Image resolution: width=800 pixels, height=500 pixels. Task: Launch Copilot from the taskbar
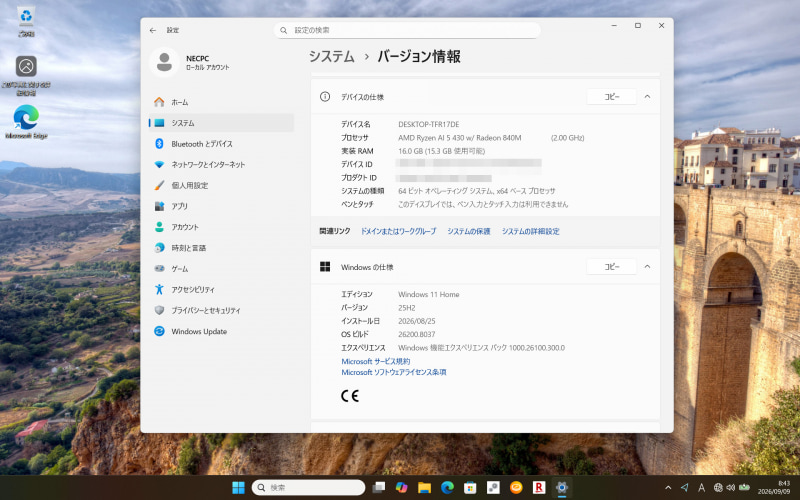(x=402, y=488)
